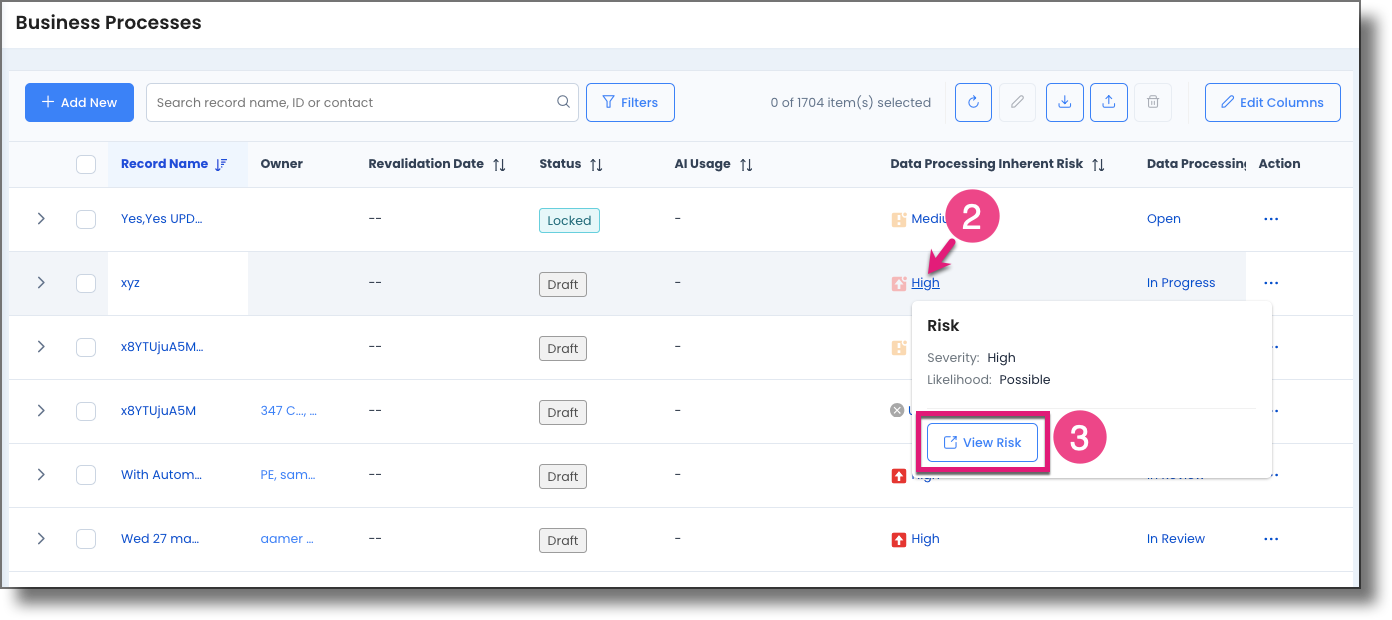Viewport: 1392px width, 620px height.
Task: Click High risk link in Wed 27 row
Action: (925, 539)
